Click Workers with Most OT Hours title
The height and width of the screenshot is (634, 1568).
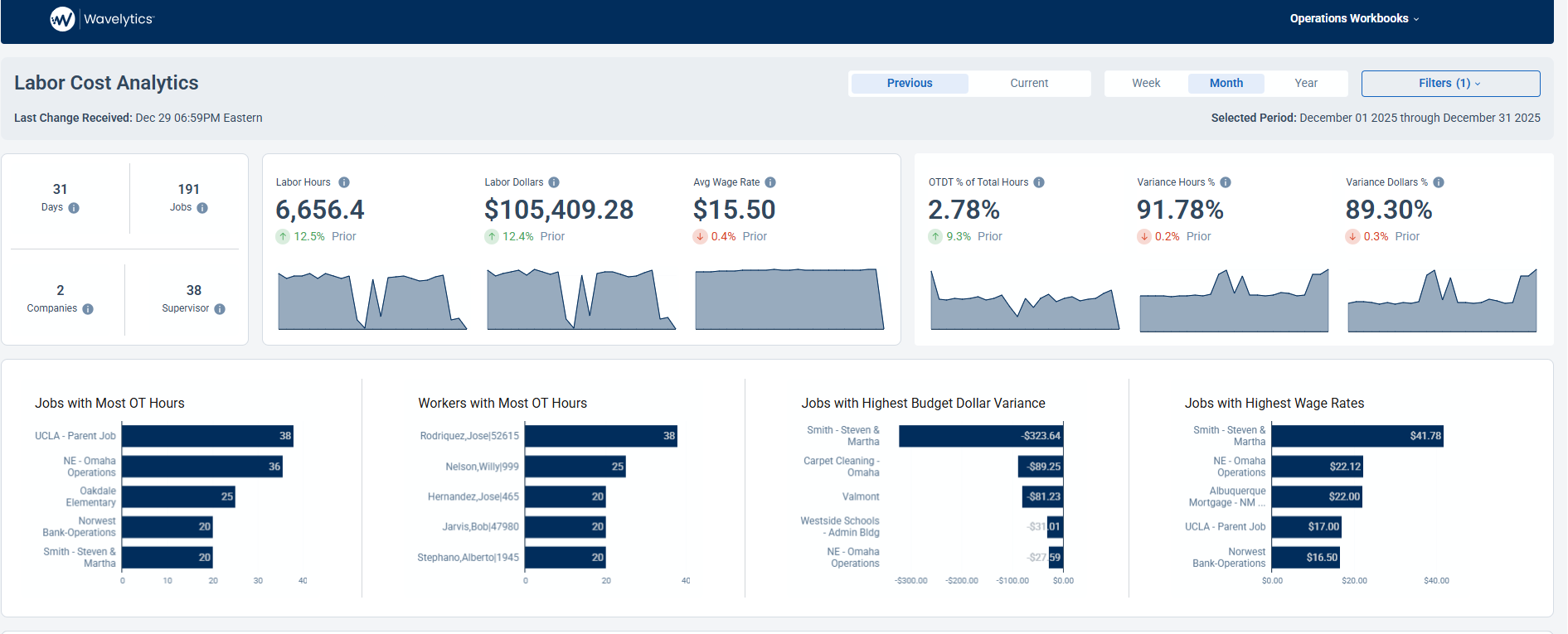[x=502, y=404]
